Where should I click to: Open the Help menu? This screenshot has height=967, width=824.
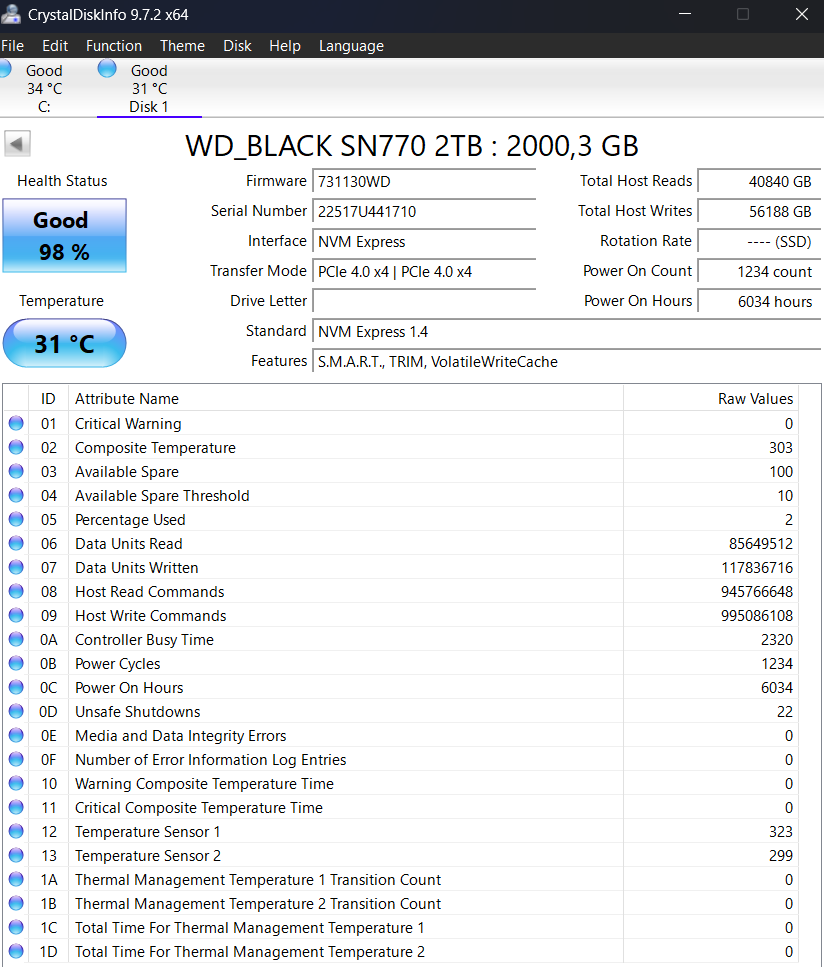click(x=285, y=46)
